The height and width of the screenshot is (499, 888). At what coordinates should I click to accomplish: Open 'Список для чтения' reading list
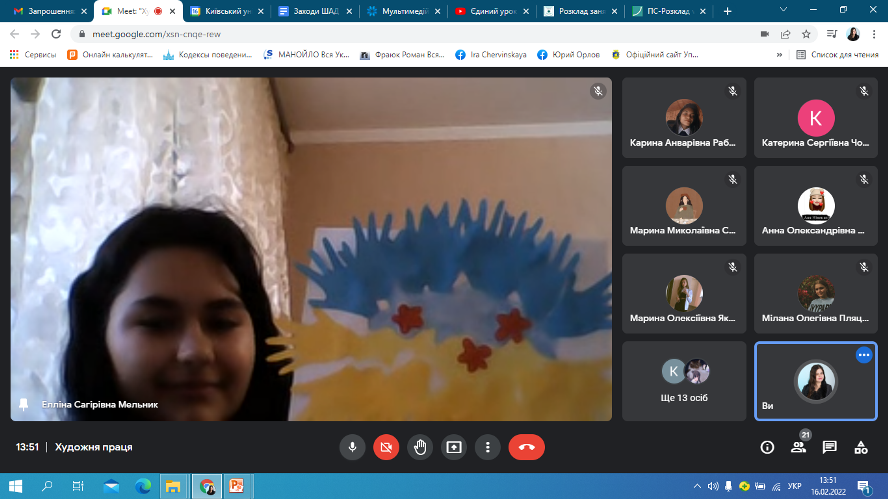click(837, 54)
